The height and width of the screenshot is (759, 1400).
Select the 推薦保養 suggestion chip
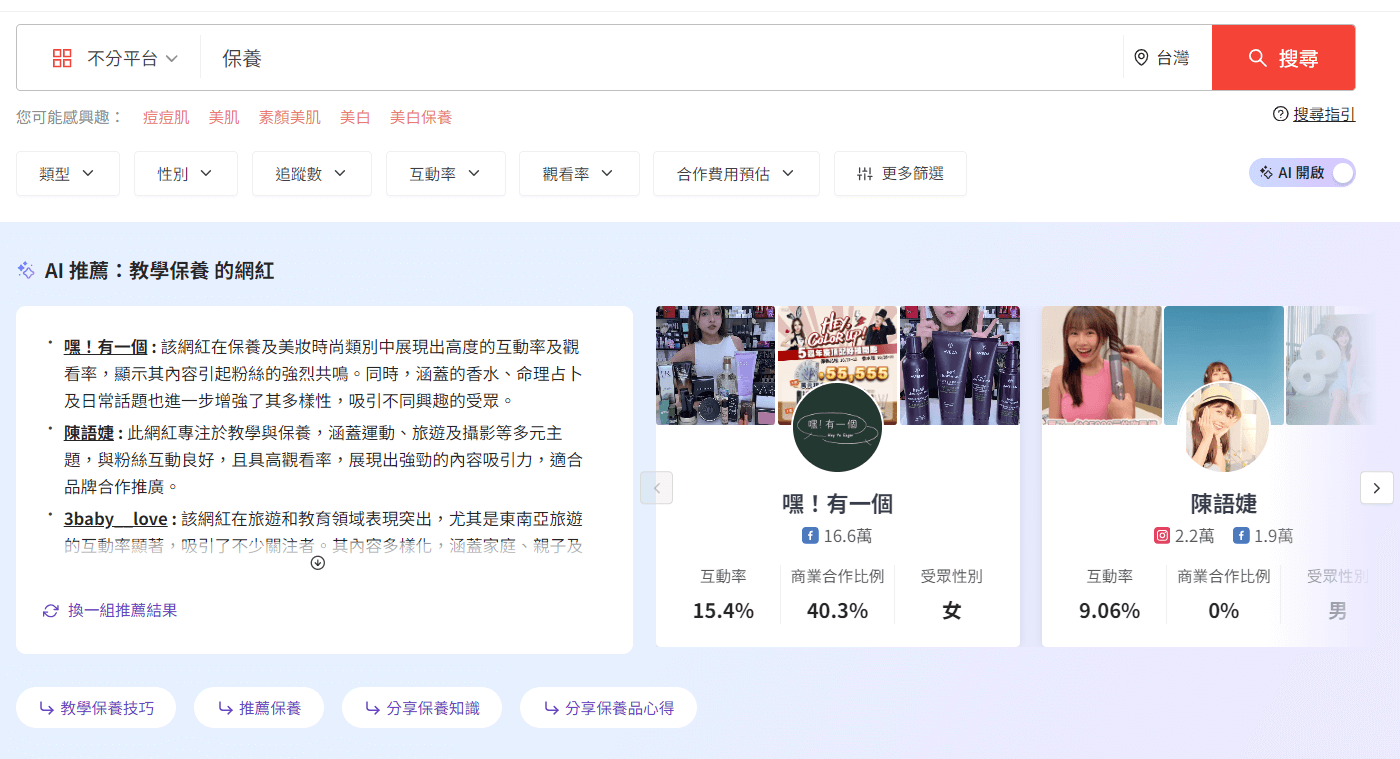pos(259,708)
